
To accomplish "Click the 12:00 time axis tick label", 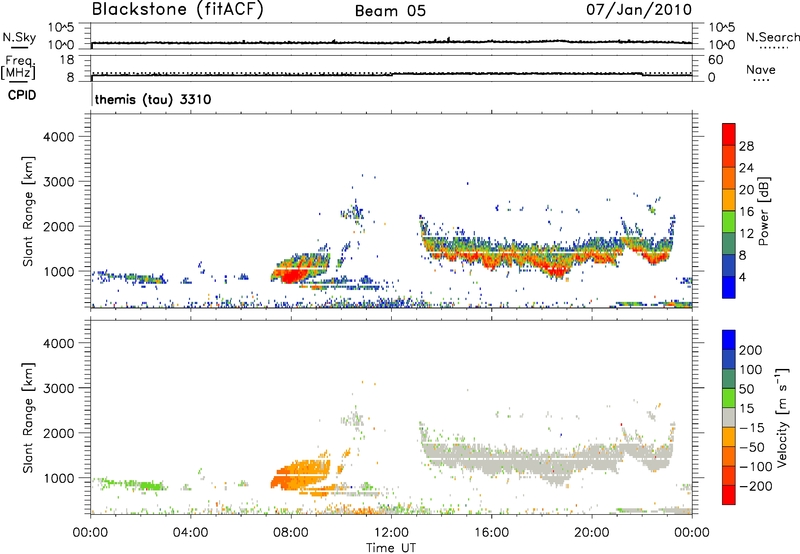I will (391, 533).
